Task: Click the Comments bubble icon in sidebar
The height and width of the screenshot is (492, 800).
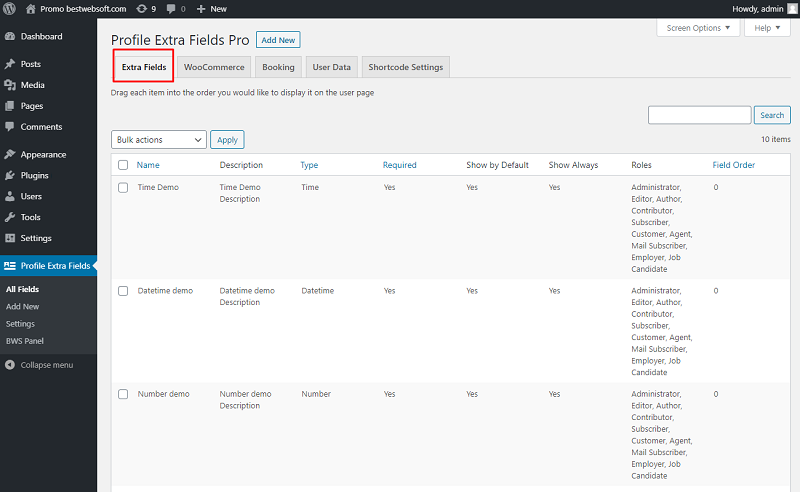Action: [10, 127]
